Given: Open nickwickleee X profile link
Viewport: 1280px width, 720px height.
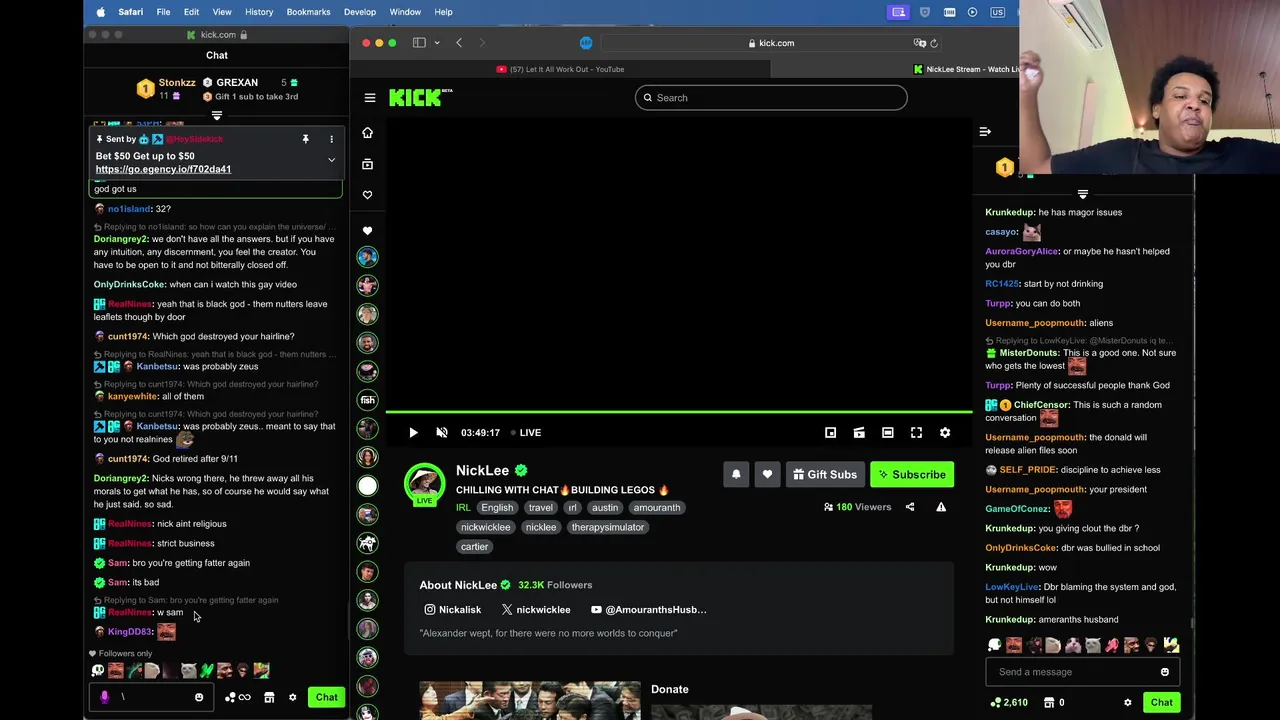Looking at the screenshot, I should [536, 610].
